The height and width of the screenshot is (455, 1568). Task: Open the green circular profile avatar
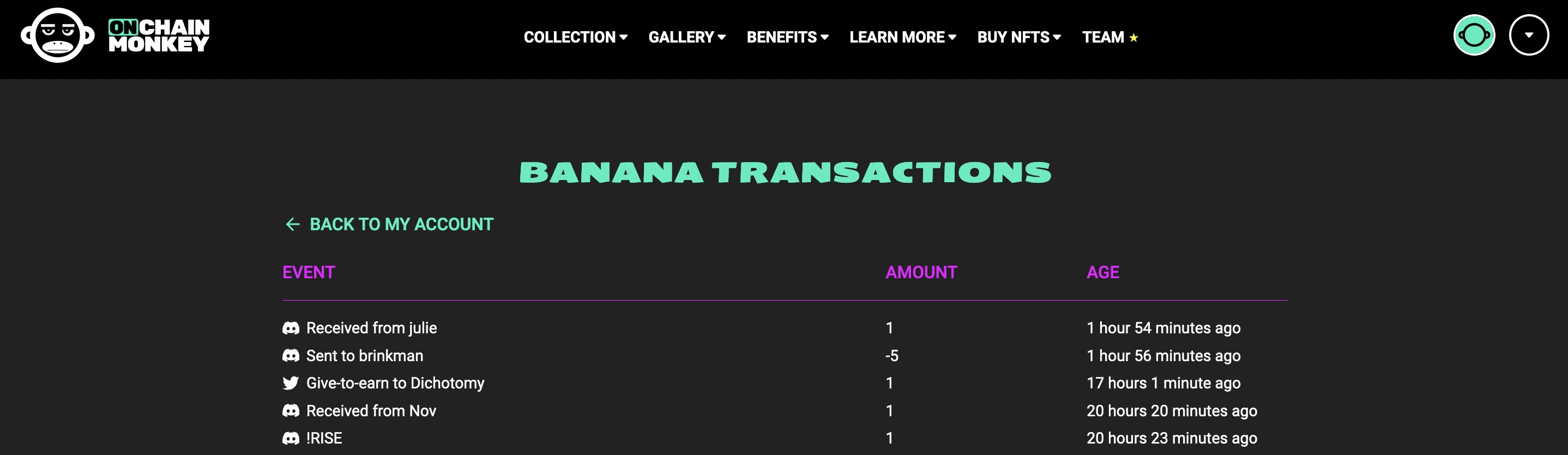pos(1474,35)
